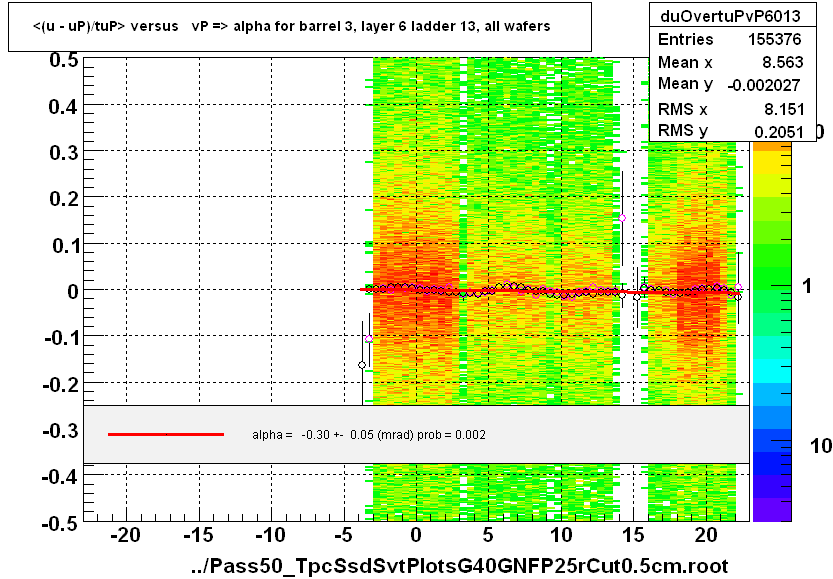Click the x-axis tick label 5

(x=488, y=535)
